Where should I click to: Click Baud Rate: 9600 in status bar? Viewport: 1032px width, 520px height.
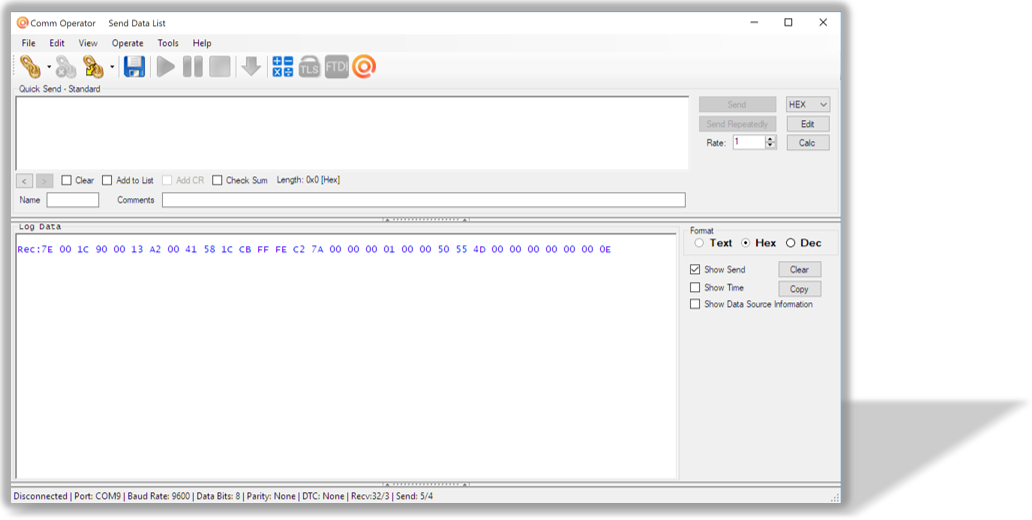click(x=158, y=496)
